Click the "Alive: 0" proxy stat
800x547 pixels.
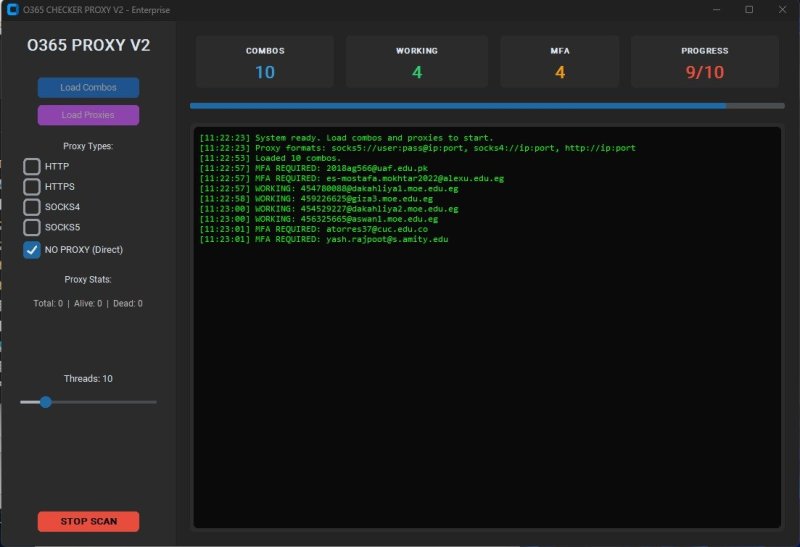[88, 304]
